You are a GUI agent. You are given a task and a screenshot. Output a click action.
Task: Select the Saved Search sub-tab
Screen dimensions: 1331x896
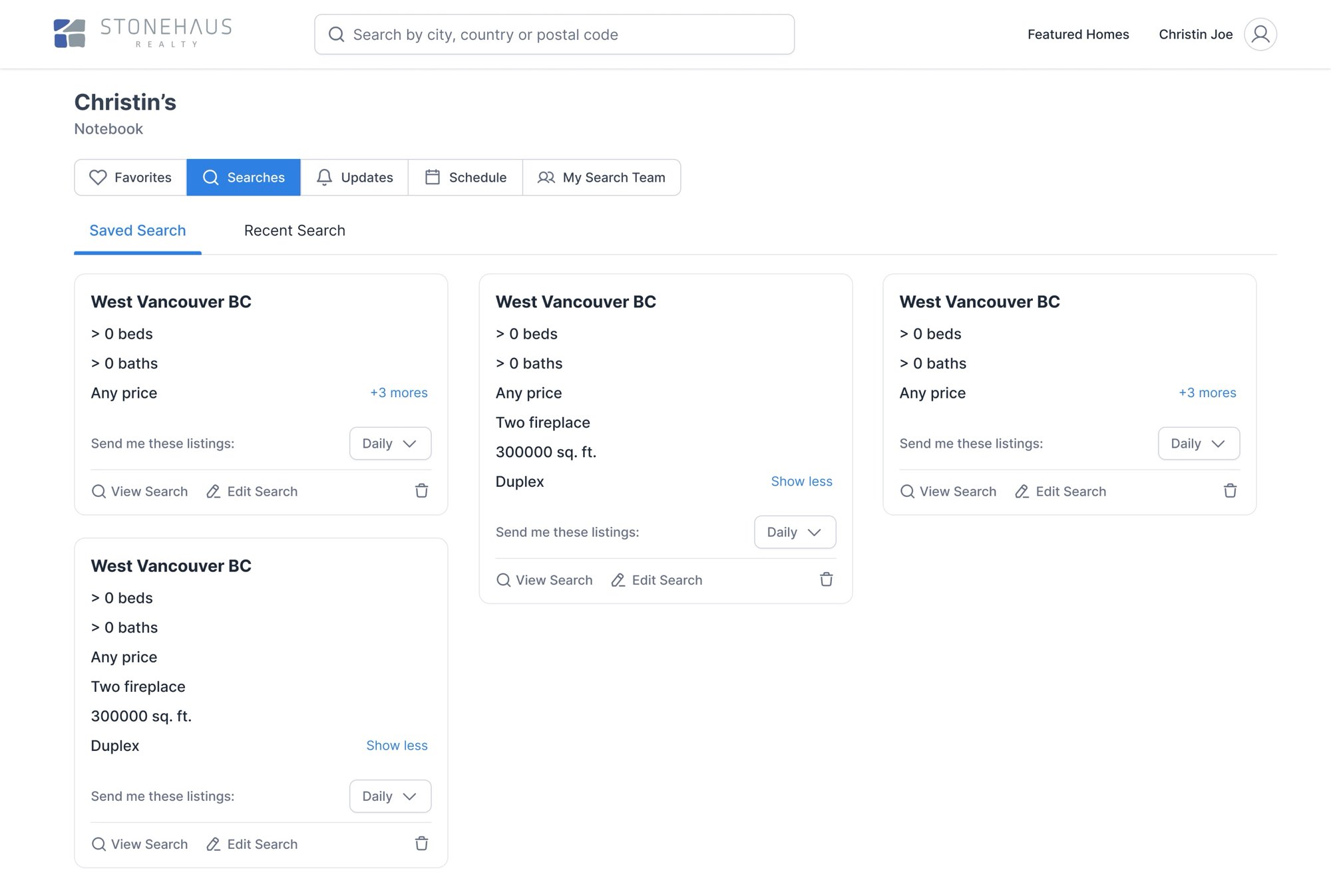coord(138,231)
